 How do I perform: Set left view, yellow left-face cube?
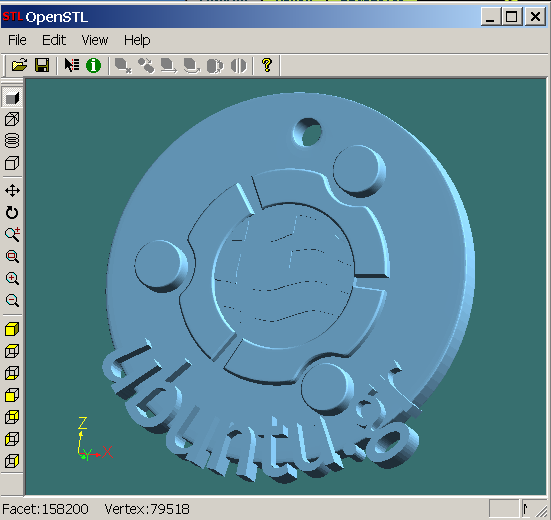pos(12,439)
